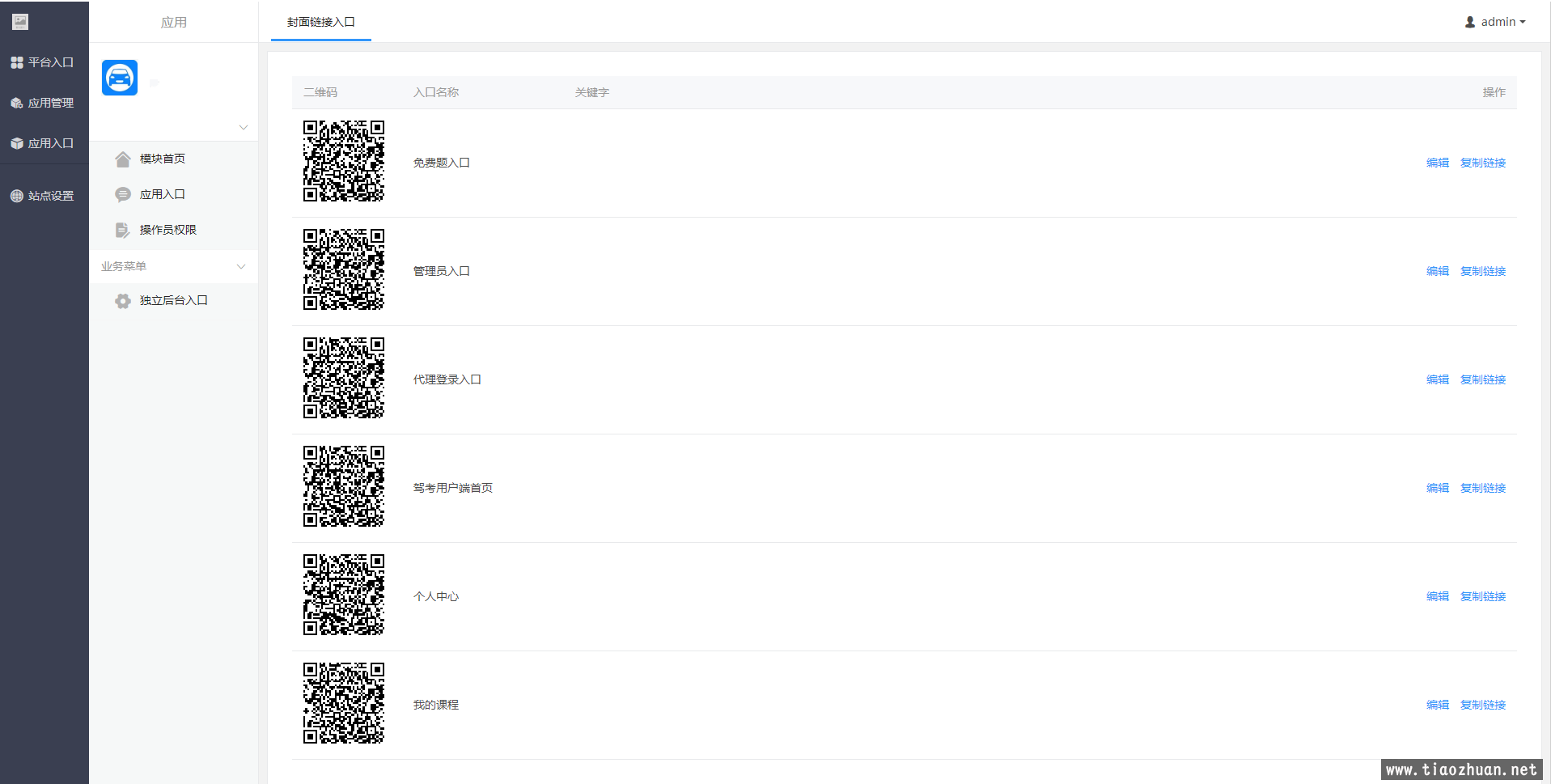
Task: Switch to the 应用 tab
Action: click(174, 22)
